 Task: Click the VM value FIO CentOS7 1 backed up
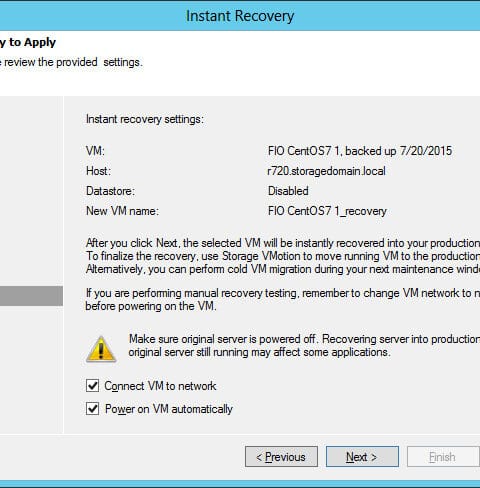[360, 151]
